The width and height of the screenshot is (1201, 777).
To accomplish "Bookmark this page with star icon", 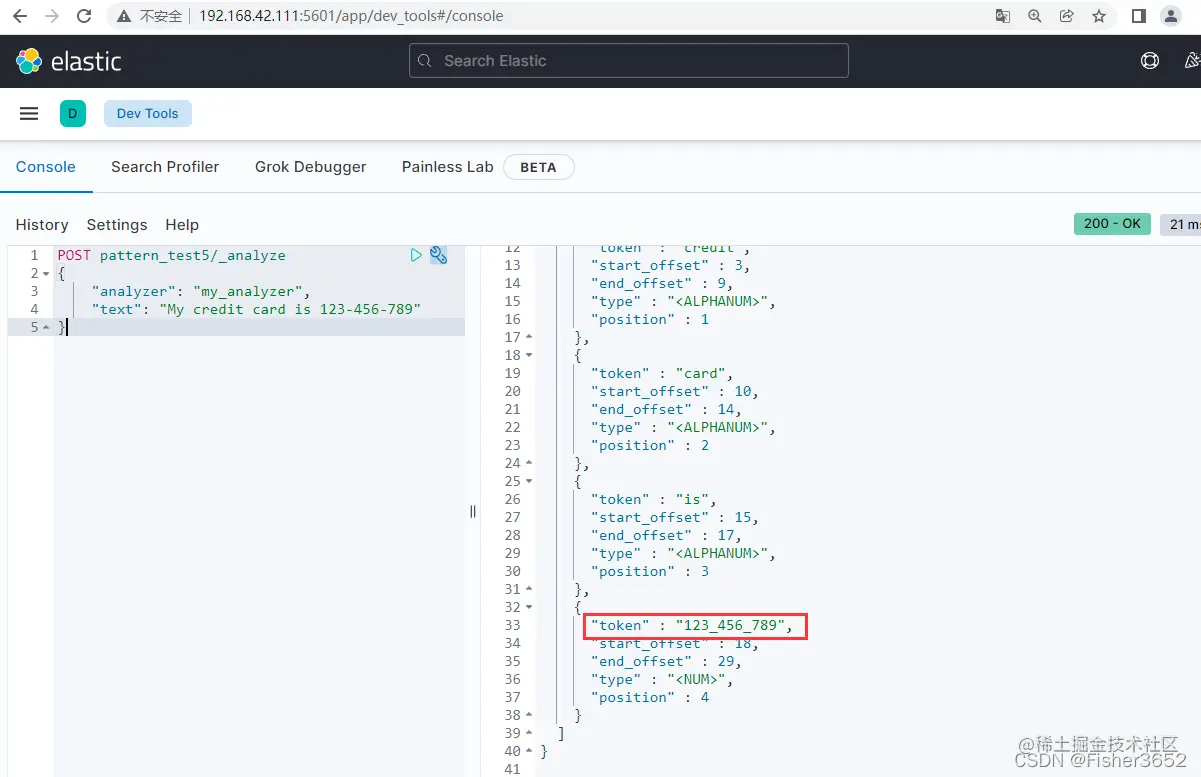I will pos(1099,16).
